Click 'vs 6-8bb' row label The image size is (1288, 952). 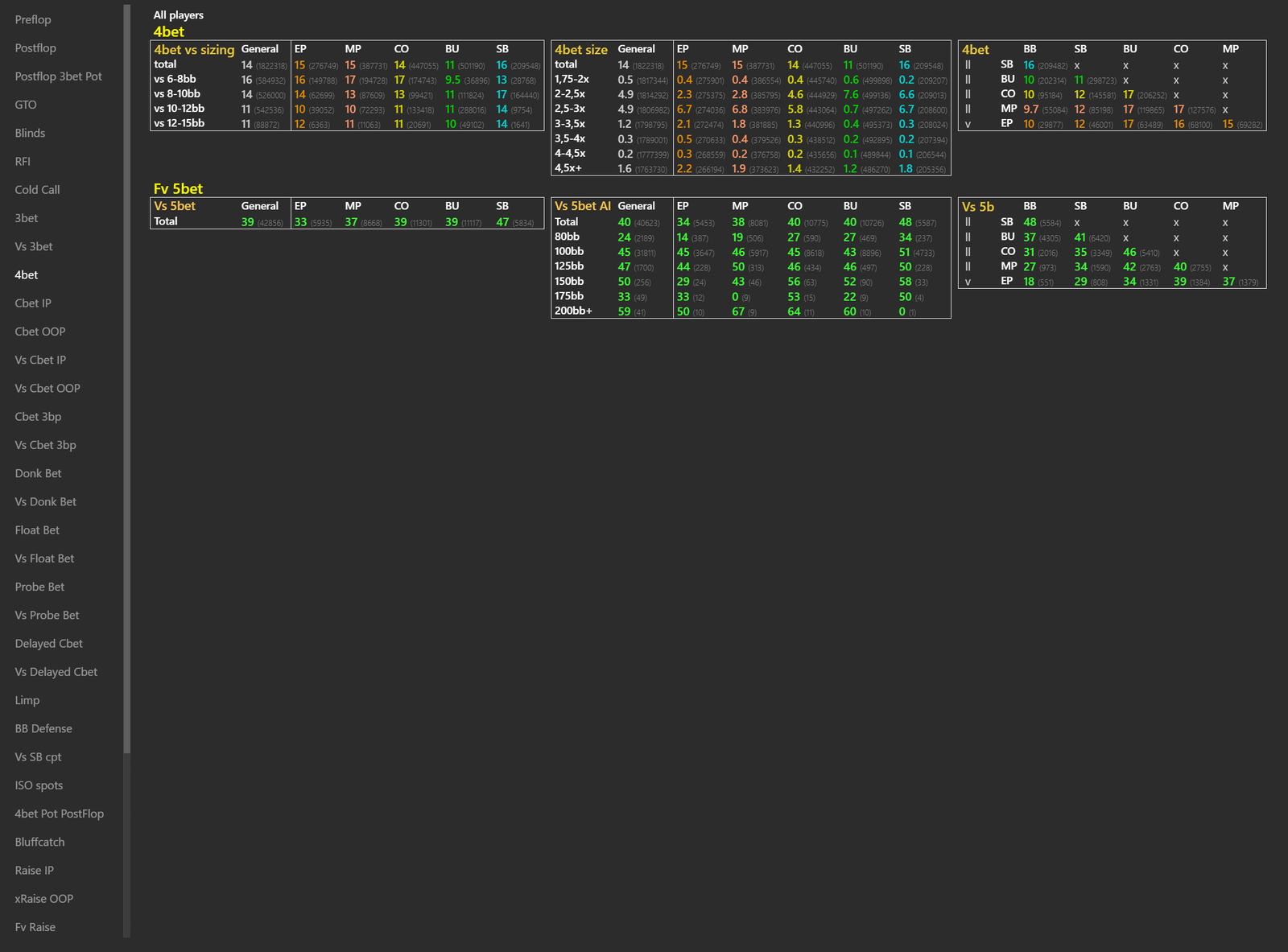(175, 79)
